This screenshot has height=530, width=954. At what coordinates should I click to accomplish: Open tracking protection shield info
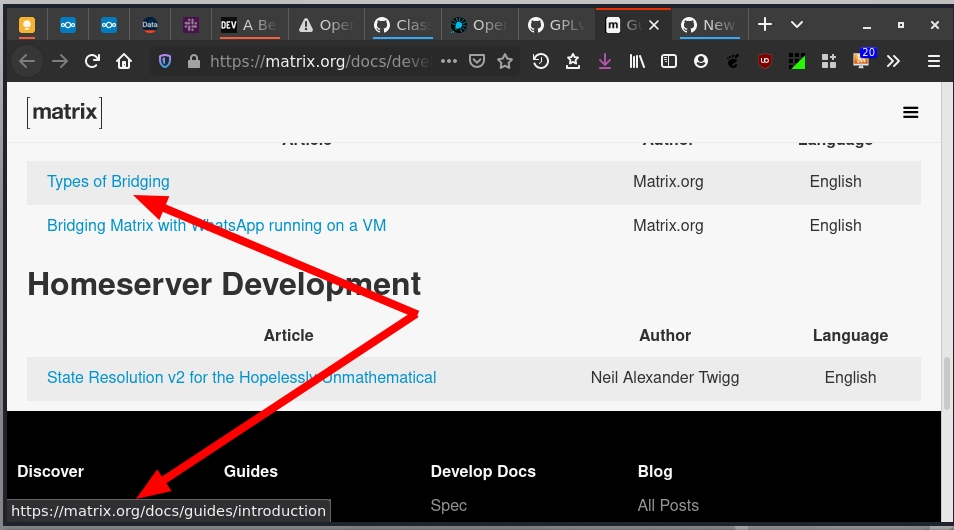click(x=165, y=61)
